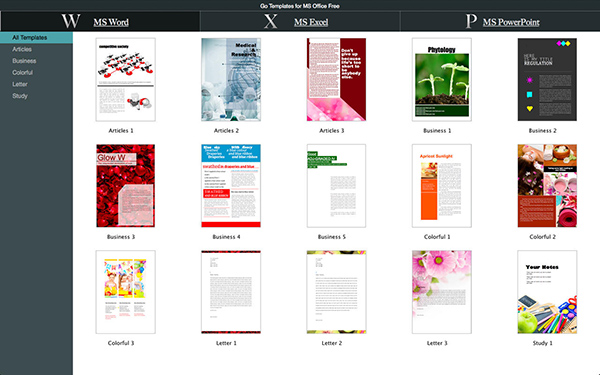
Task: Click the "Business 1" caption
Action: tap(437, 130)
